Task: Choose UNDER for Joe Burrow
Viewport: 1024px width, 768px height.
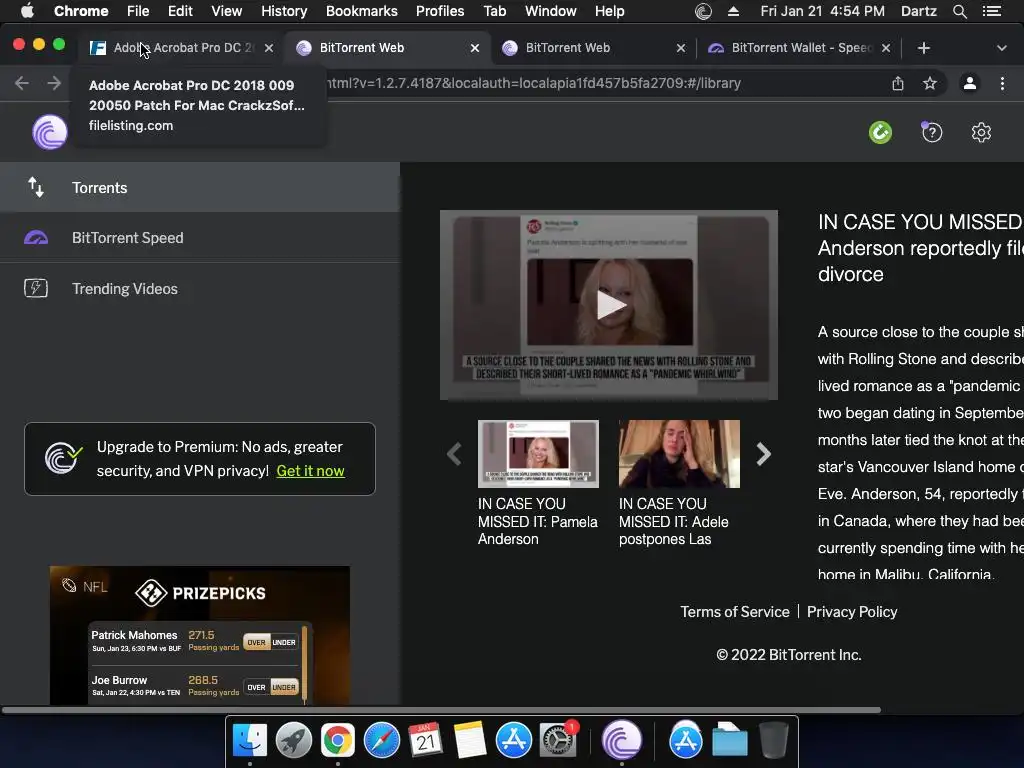Action: tap(283, 687)
